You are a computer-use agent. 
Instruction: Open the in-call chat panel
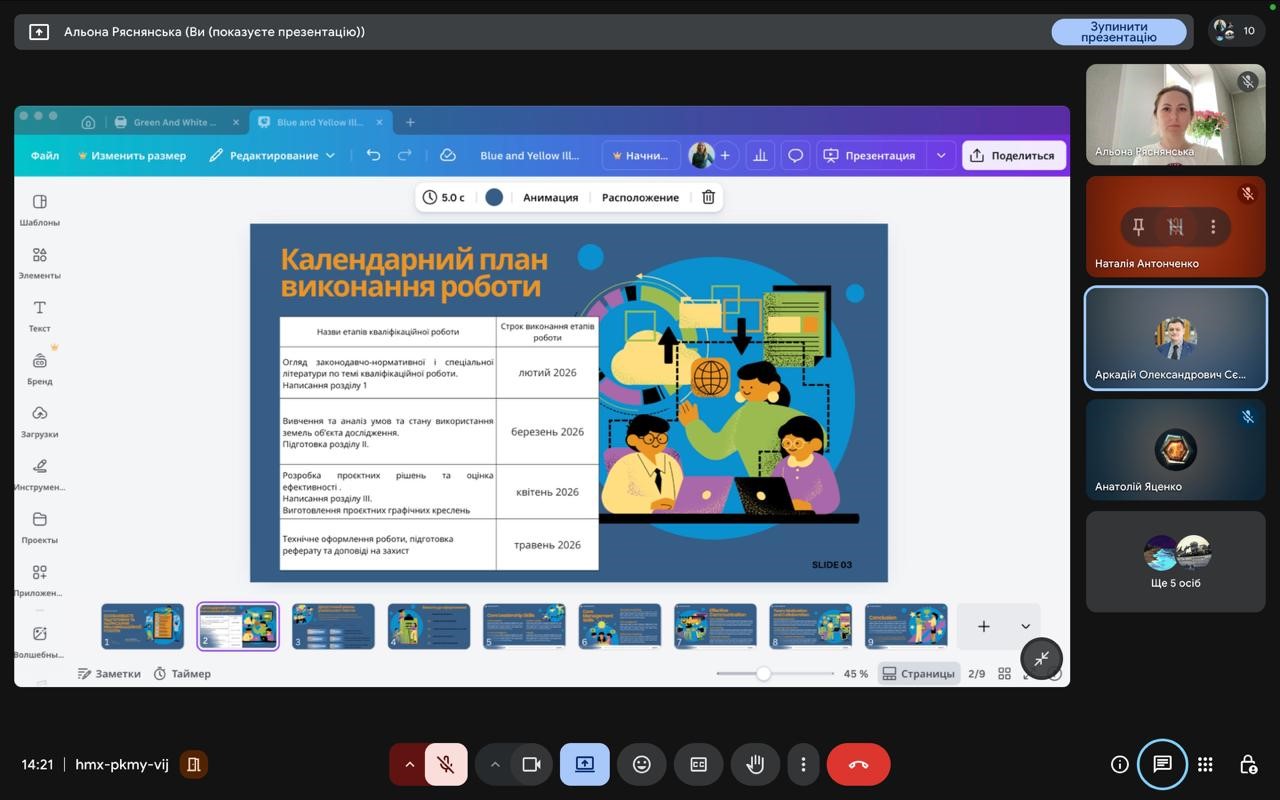click(1162, 764)
